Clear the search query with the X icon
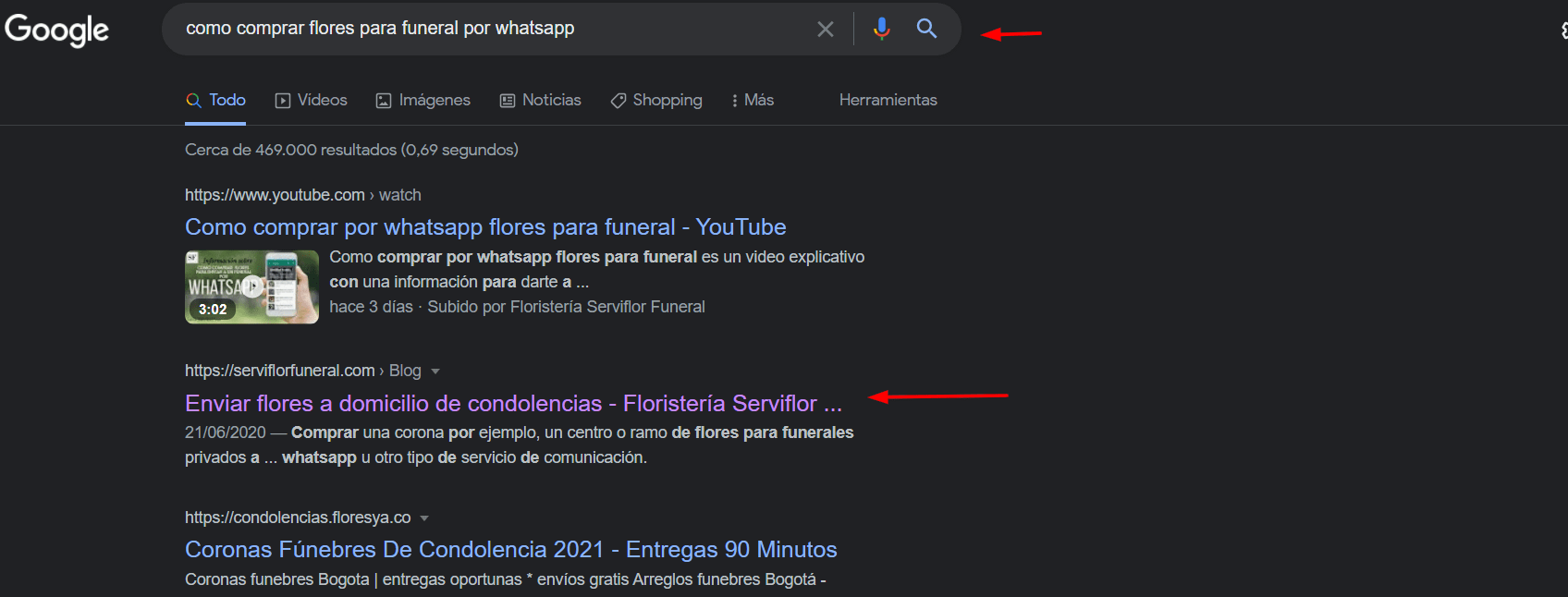This screenshot has width=1568, height=597. (826, 29)
